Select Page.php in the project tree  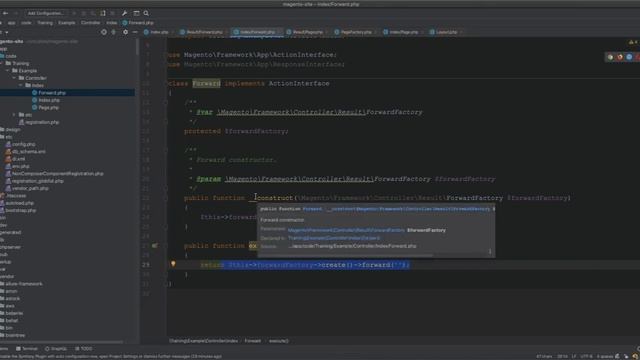click(x=49, y=107)
